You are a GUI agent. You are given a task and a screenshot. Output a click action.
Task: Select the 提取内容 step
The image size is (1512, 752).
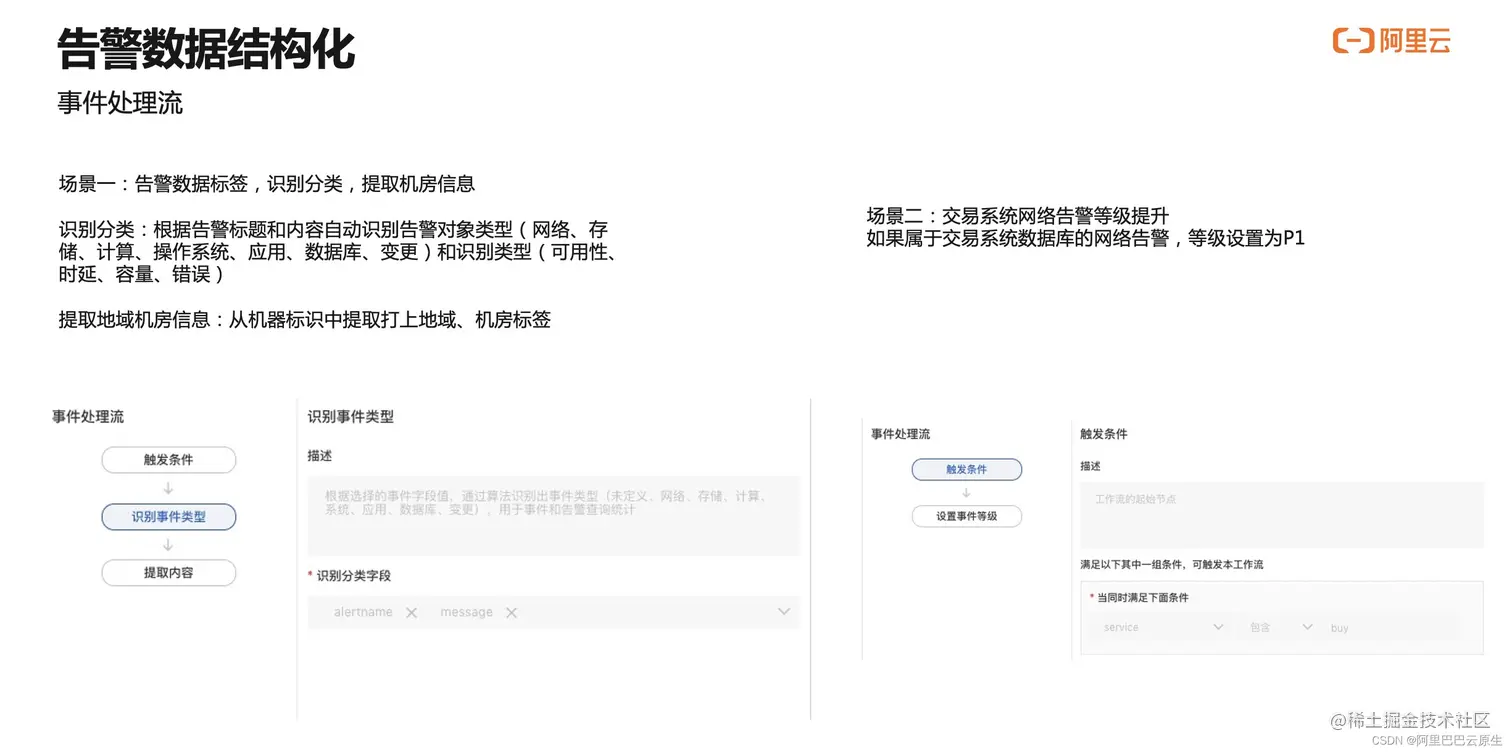[168, 572]
